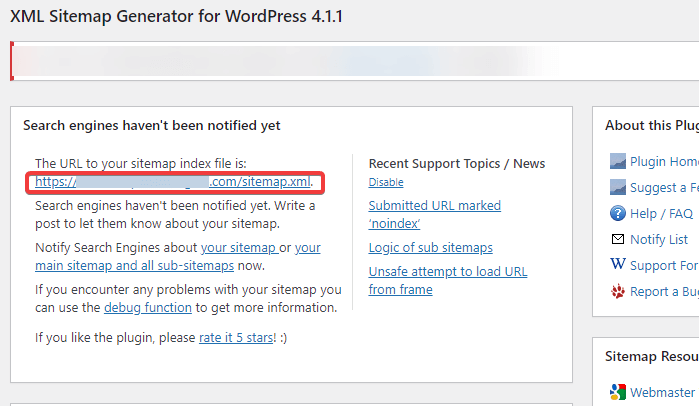Click 'your sitemap' notify link

239,247
